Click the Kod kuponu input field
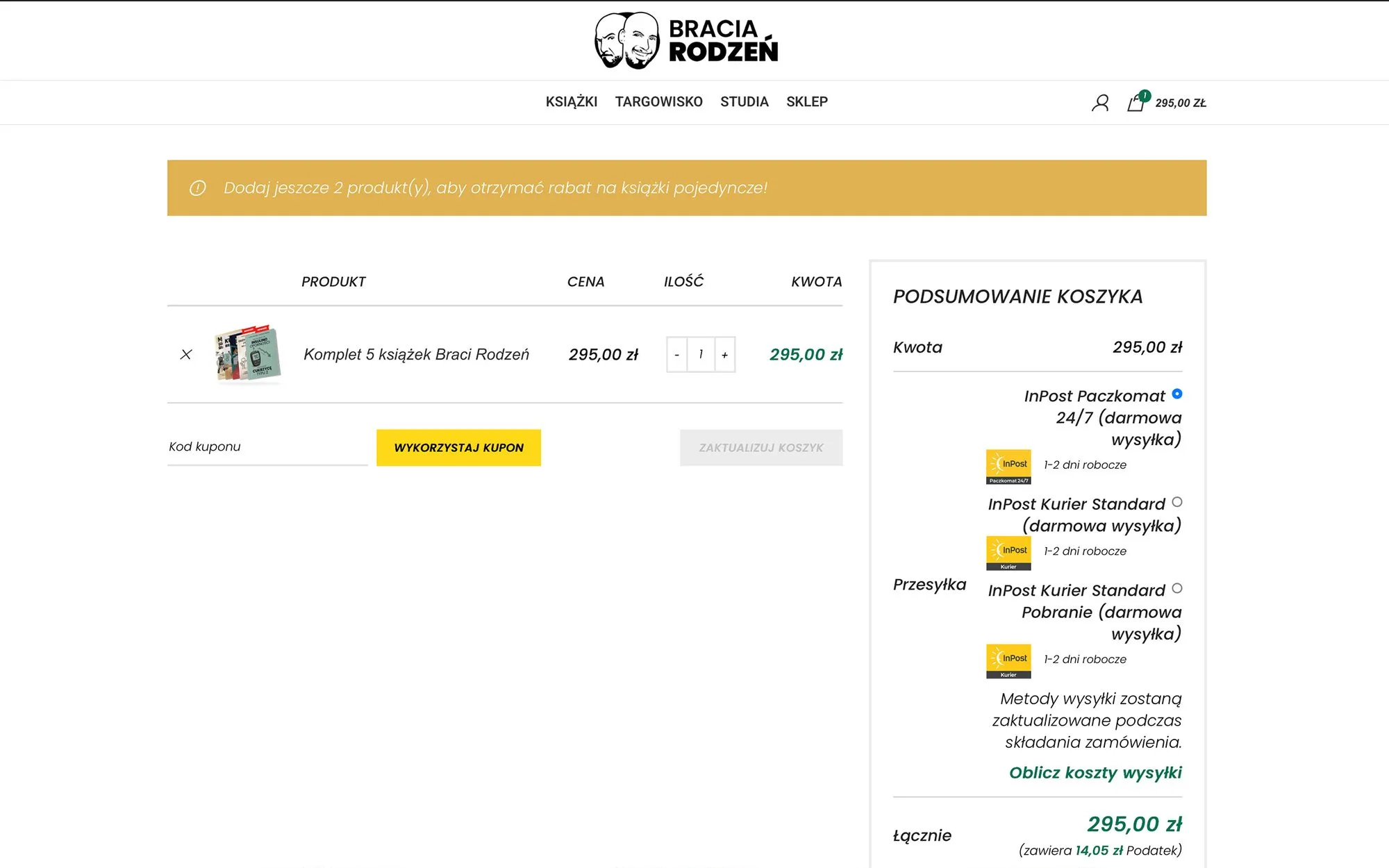 267,447
